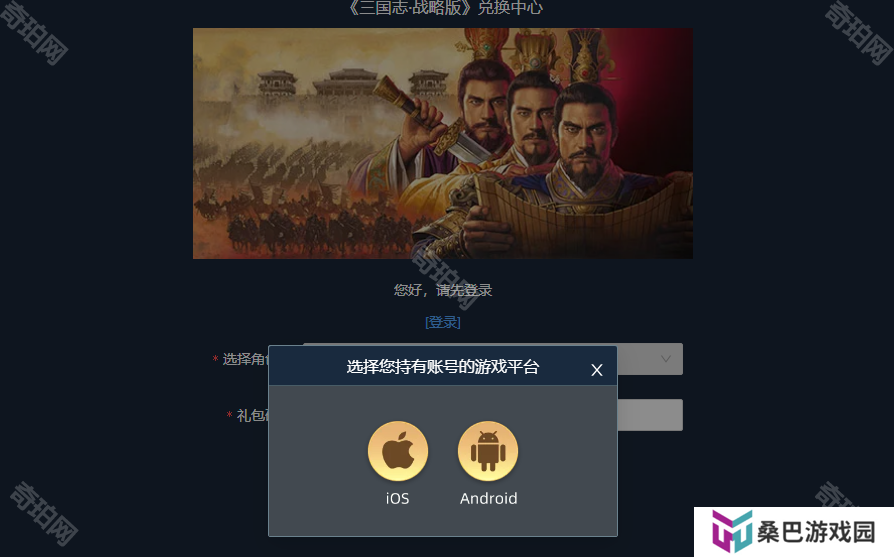The width and height of the screenshot is (894, 557).
Task: Close the platform selection dialog
Action: [597, 370]
